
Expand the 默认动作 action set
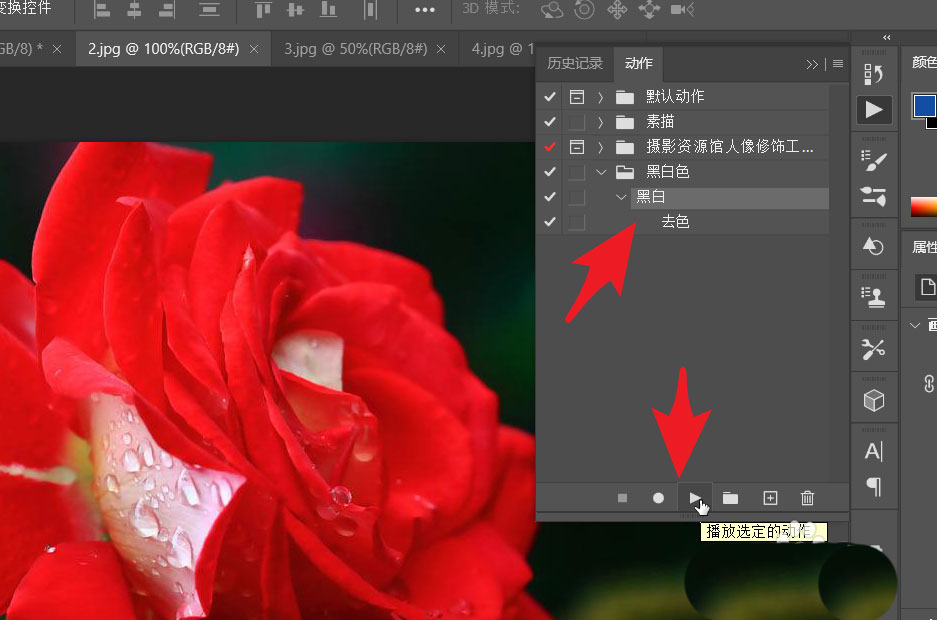[x=600, y=96]
